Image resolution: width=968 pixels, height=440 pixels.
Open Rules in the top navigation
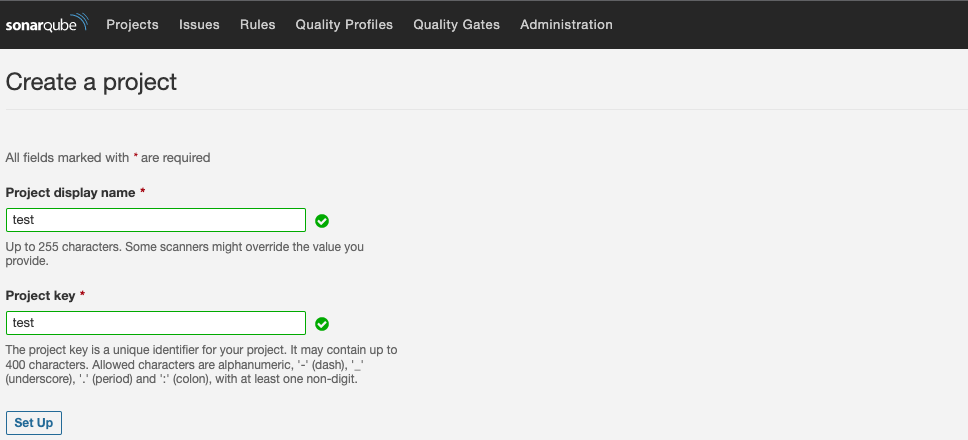(x=257, y=24)
